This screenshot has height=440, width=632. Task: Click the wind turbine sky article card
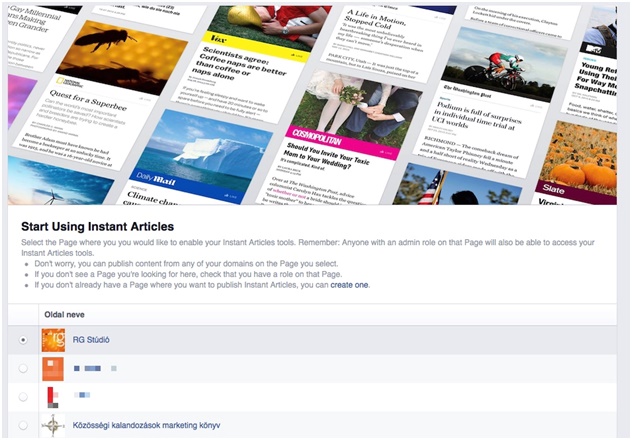coord(60,181)
